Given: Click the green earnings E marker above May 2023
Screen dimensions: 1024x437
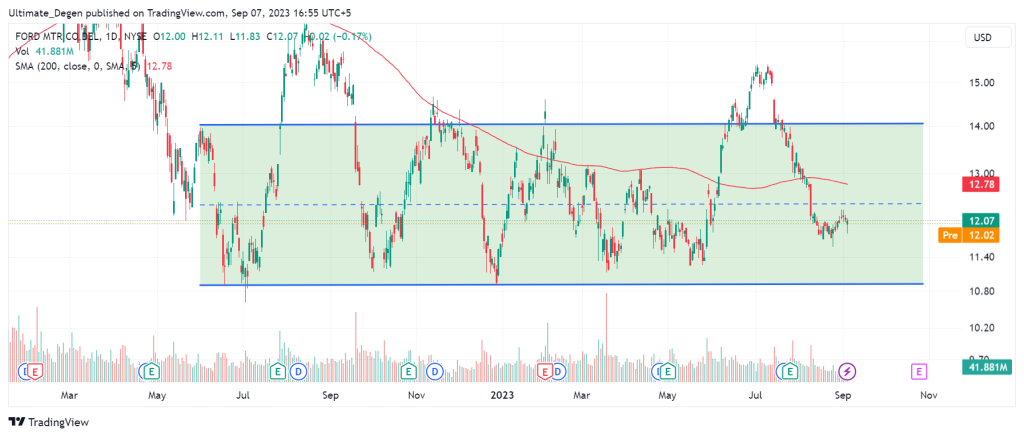Looking at the screenshot, I should pos(668,372).
